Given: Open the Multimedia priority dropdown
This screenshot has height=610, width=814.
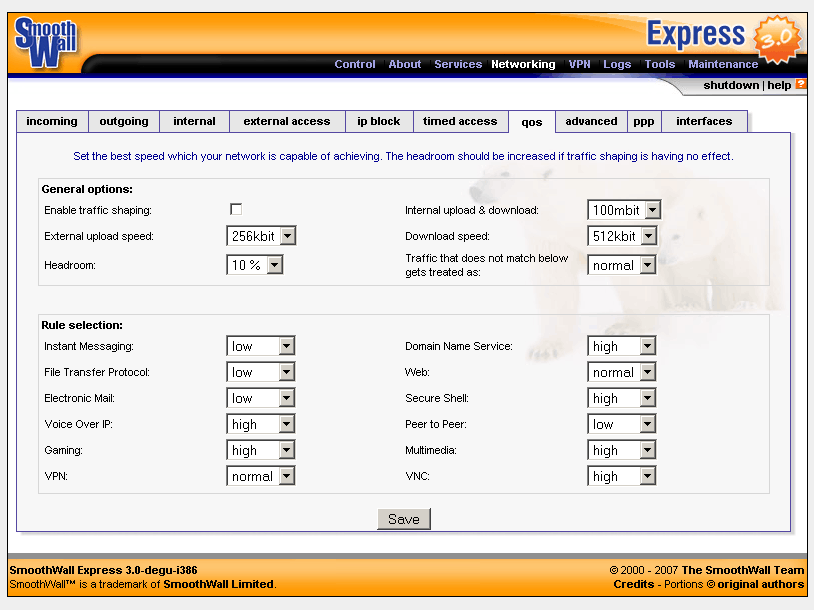Looking at the screenshot, I should pos(621,450).
